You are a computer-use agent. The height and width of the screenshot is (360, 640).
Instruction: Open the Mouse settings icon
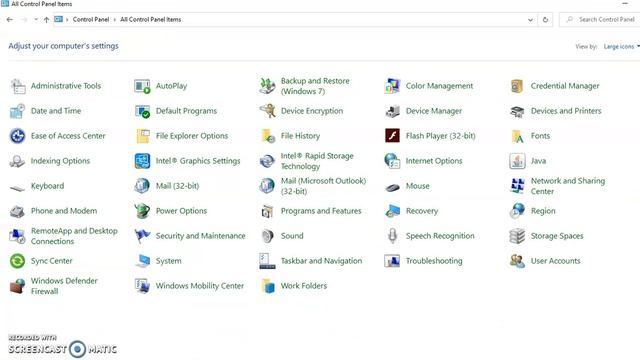click(x=392, y=187)
